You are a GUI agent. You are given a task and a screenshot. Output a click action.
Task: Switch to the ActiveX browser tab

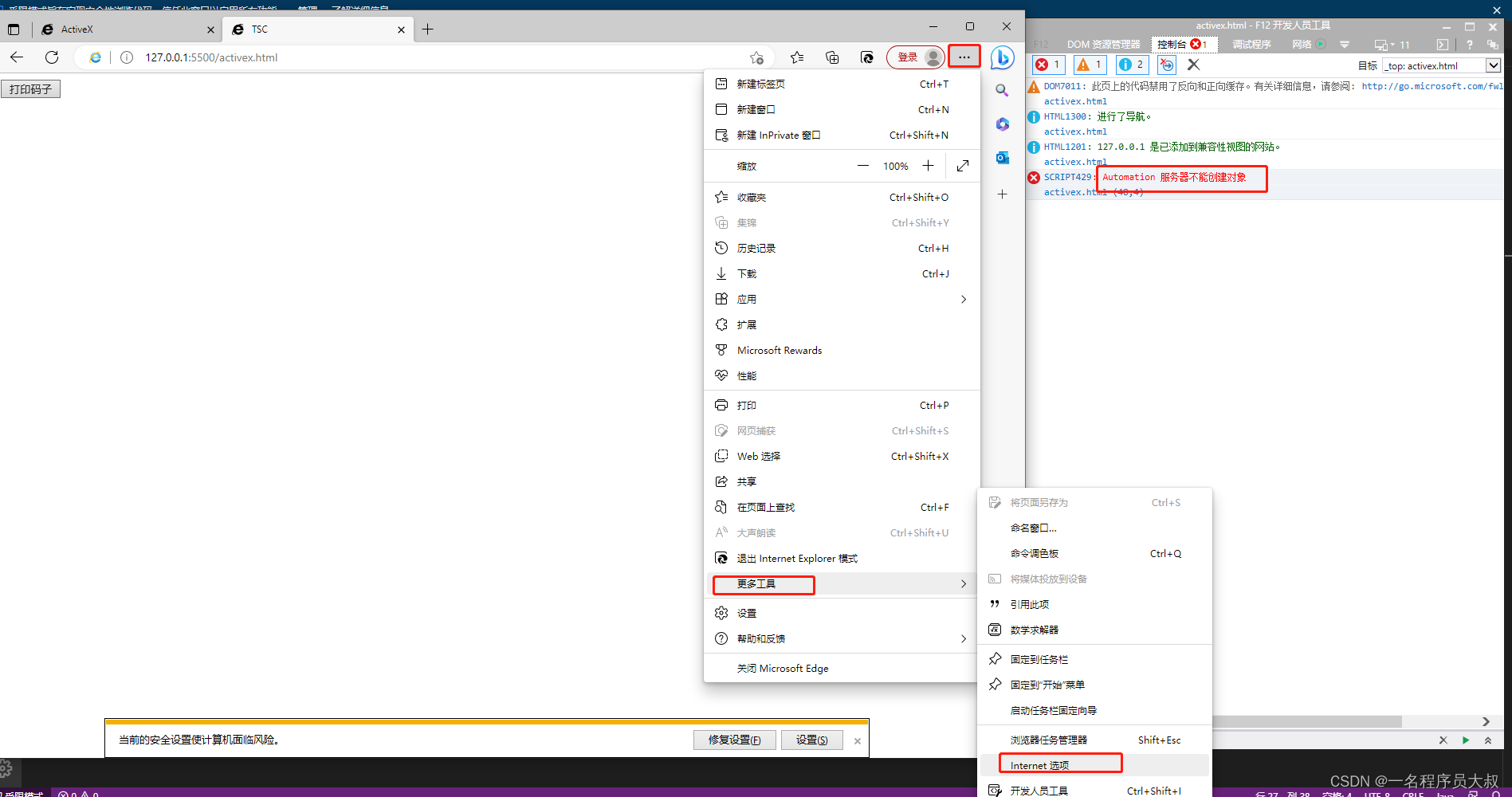126,29
